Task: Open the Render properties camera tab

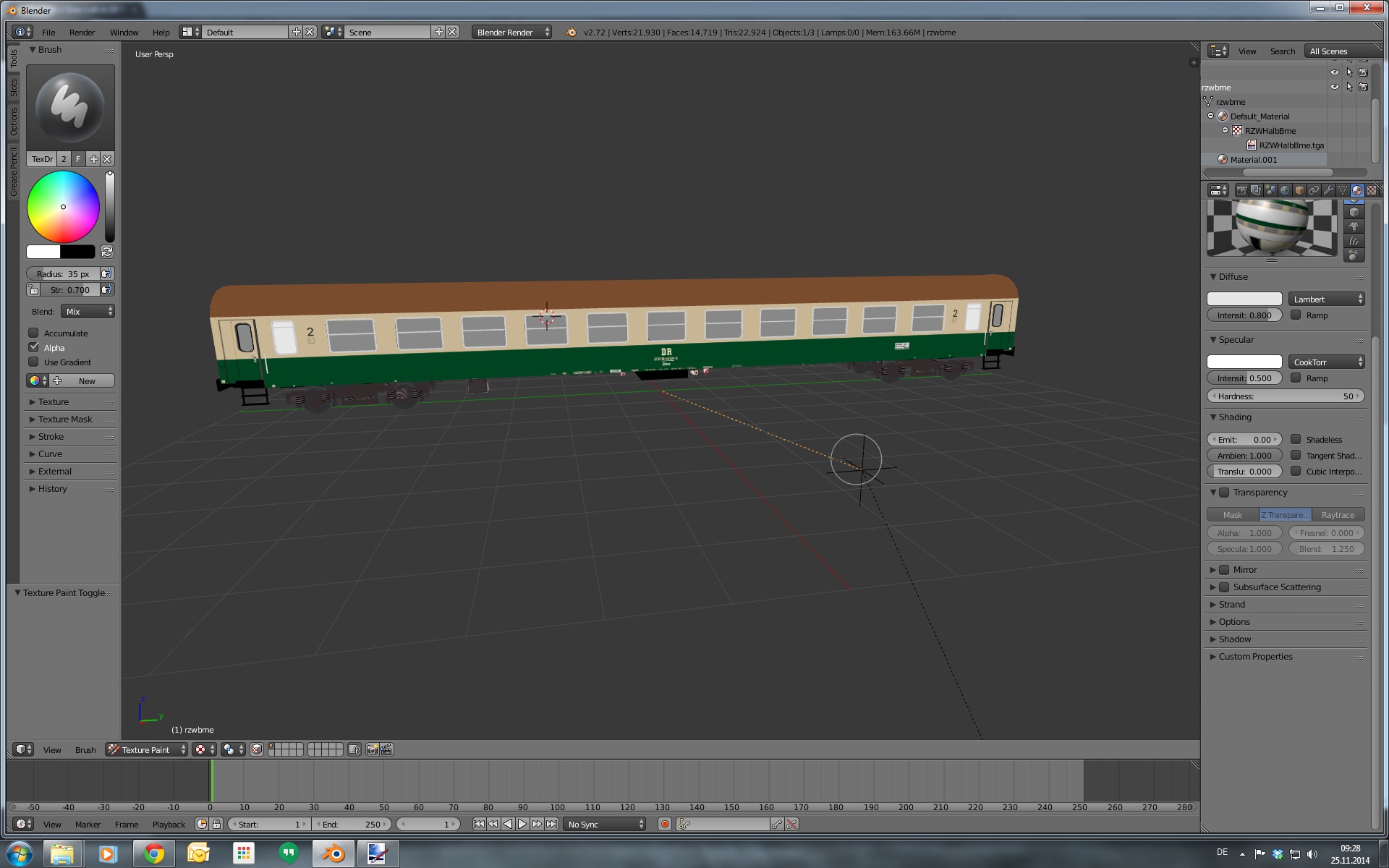Action: click(x=1242, y=190)
